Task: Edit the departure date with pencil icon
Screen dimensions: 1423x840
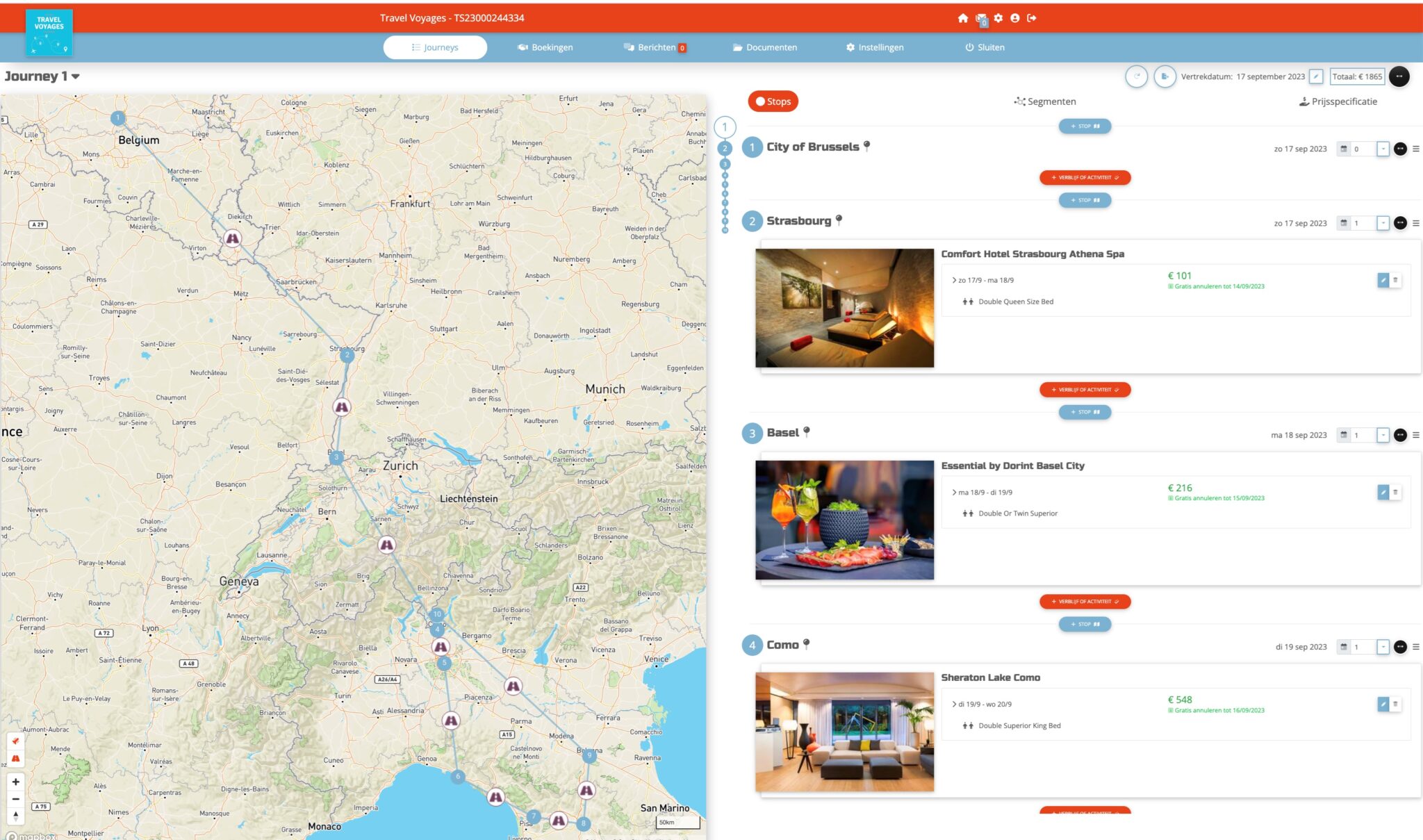Action: click(1316, 76)
